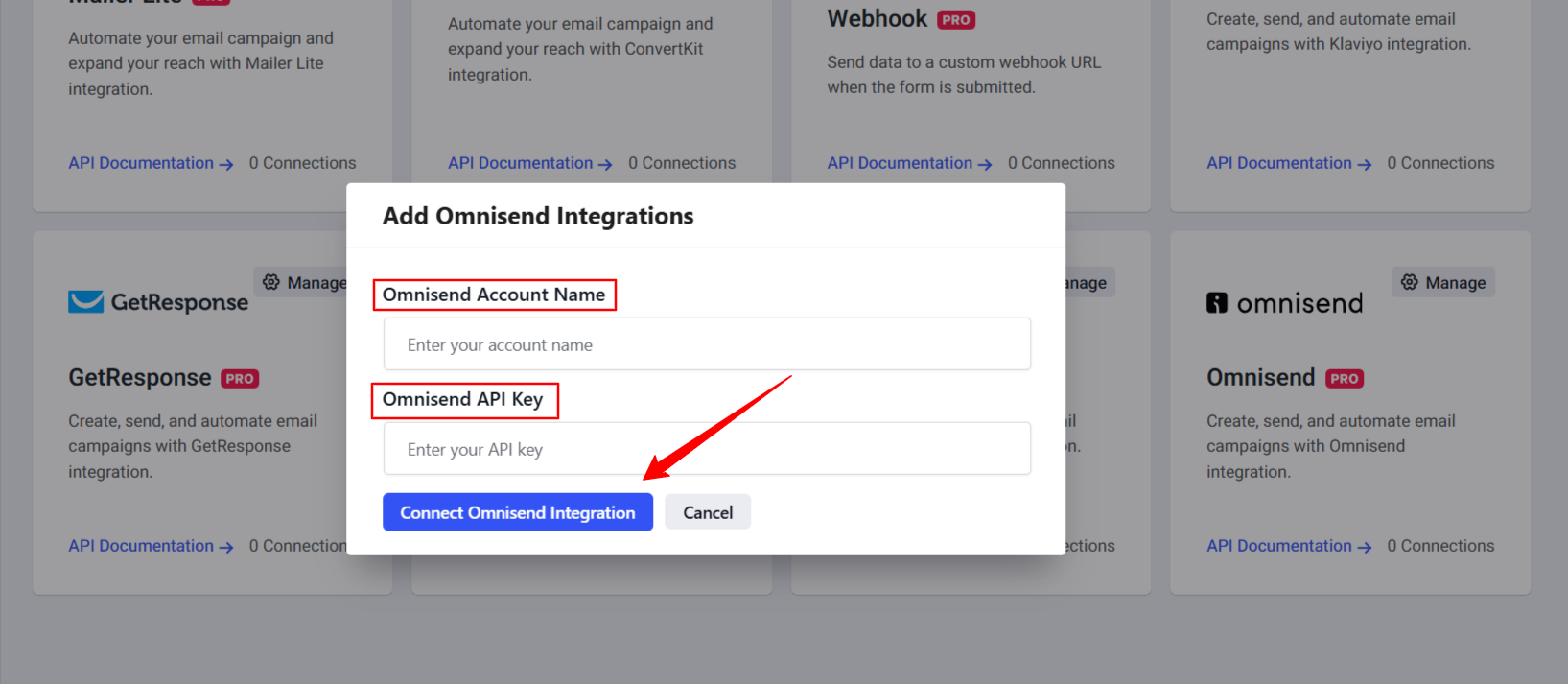This screenshot has height=684, width=1568.
Task: Open Mailer Lite API Documentation link
Action: point(151,163)
